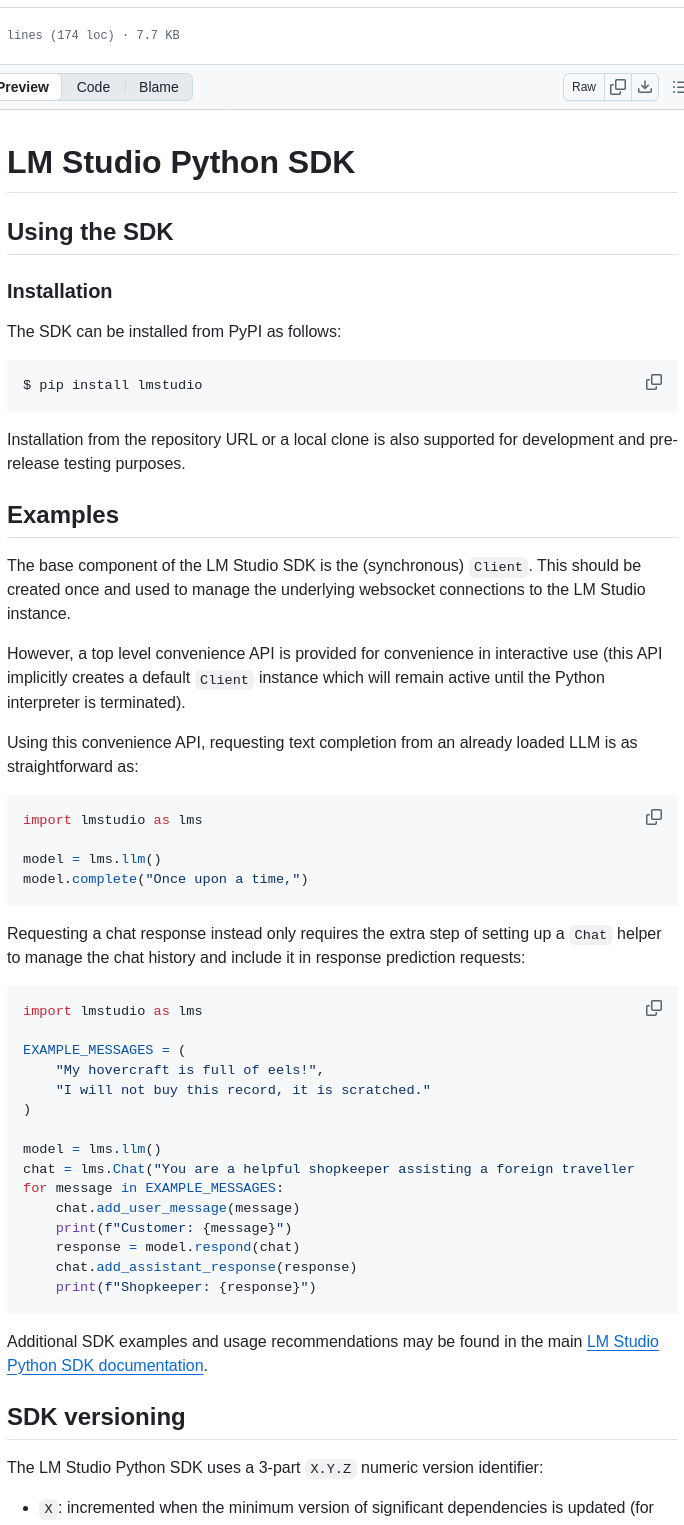Image resolution: width=684 pixels, height=1525 pixels.
Task: Download the raw README file
Action: tap(645, 87)
